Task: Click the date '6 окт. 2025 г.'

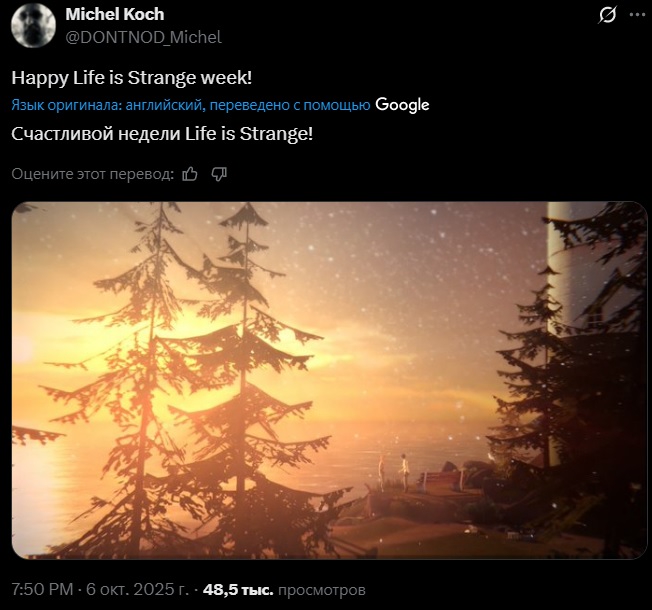Action: pos(137,589)
